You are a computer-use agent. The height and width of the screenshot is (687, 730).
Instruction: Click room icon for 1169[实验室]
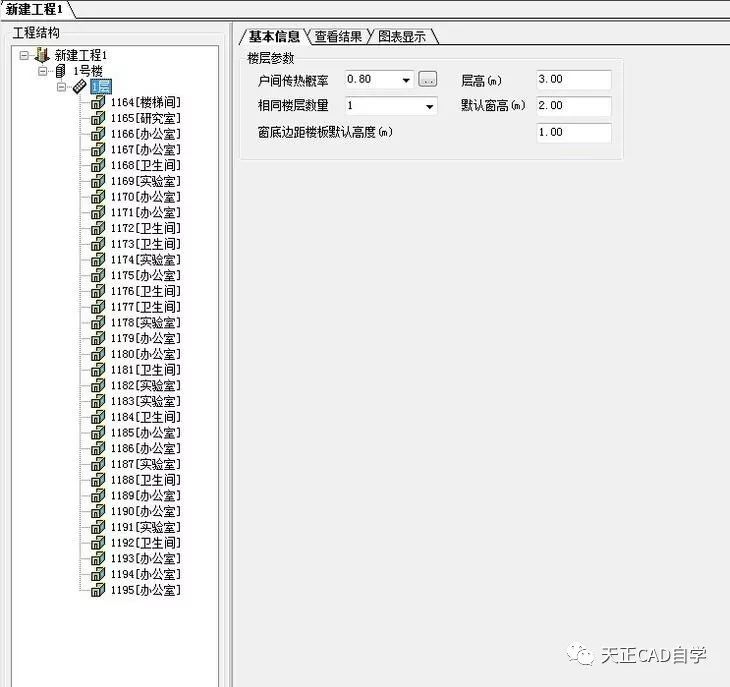[x=98, y=181]
